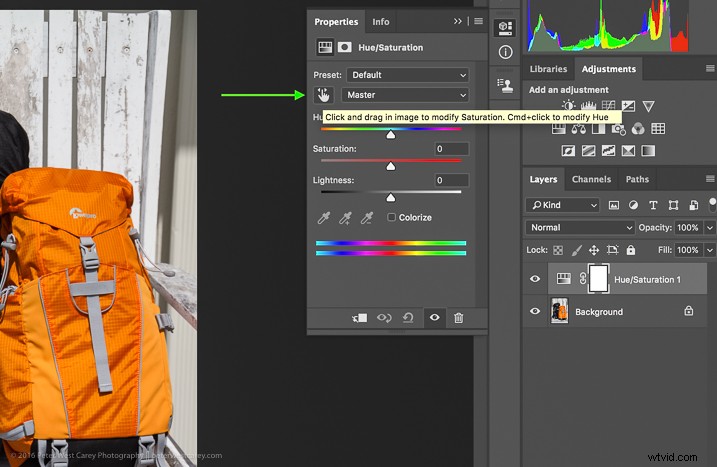Filter layers by type layers icon
This screenshot has height=467, width=717.
653,205
